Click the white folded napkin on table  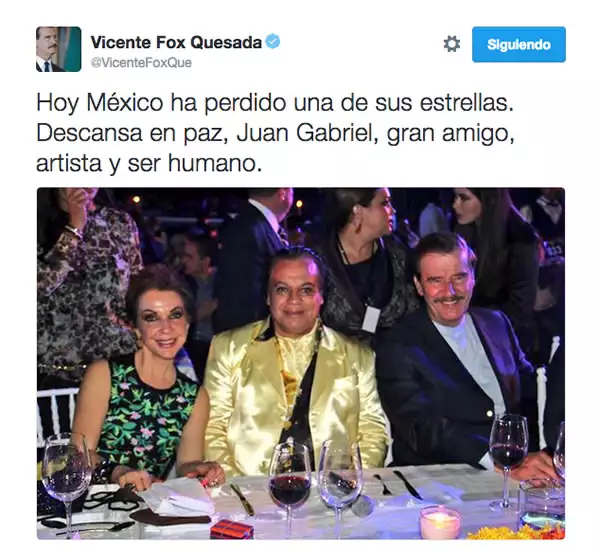pyautogui.click(x=177, y=497)
